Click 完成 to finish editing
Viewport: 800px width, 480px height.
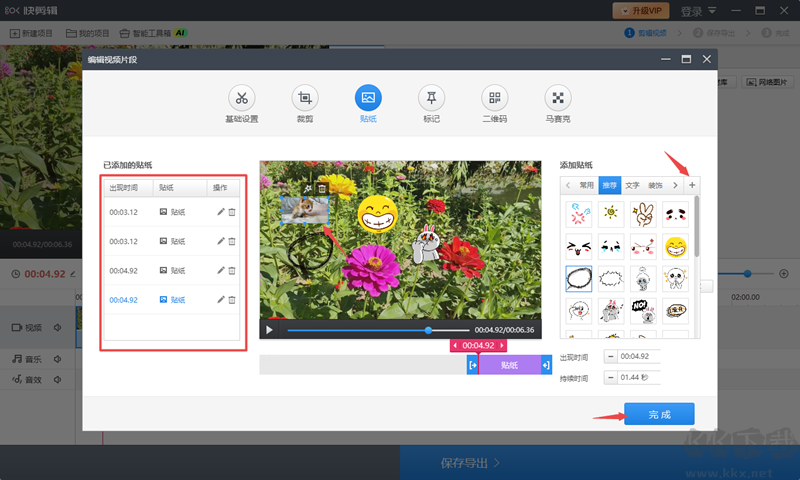tap(659, 414)
